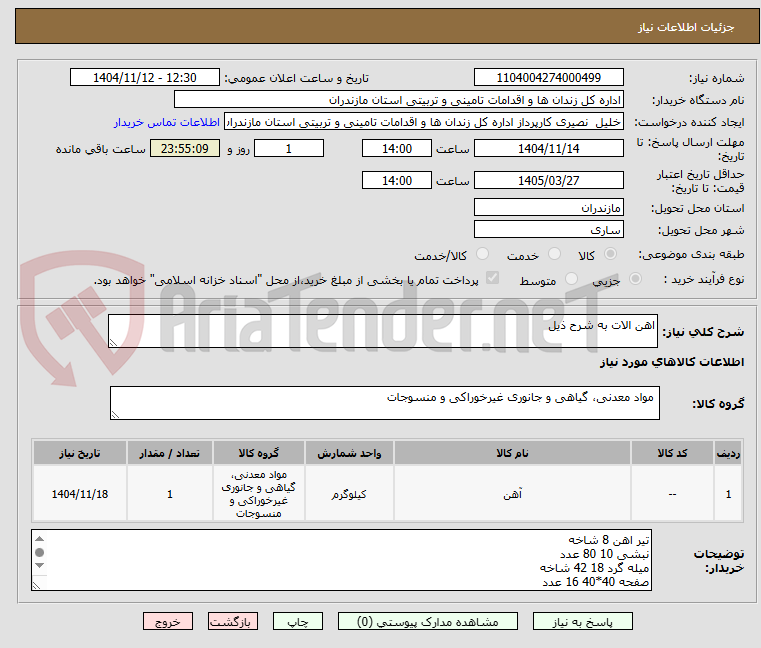Click resize handle of 'شرح کلی نیاز' box
The image size is (761, 648).
click(113, 343)
